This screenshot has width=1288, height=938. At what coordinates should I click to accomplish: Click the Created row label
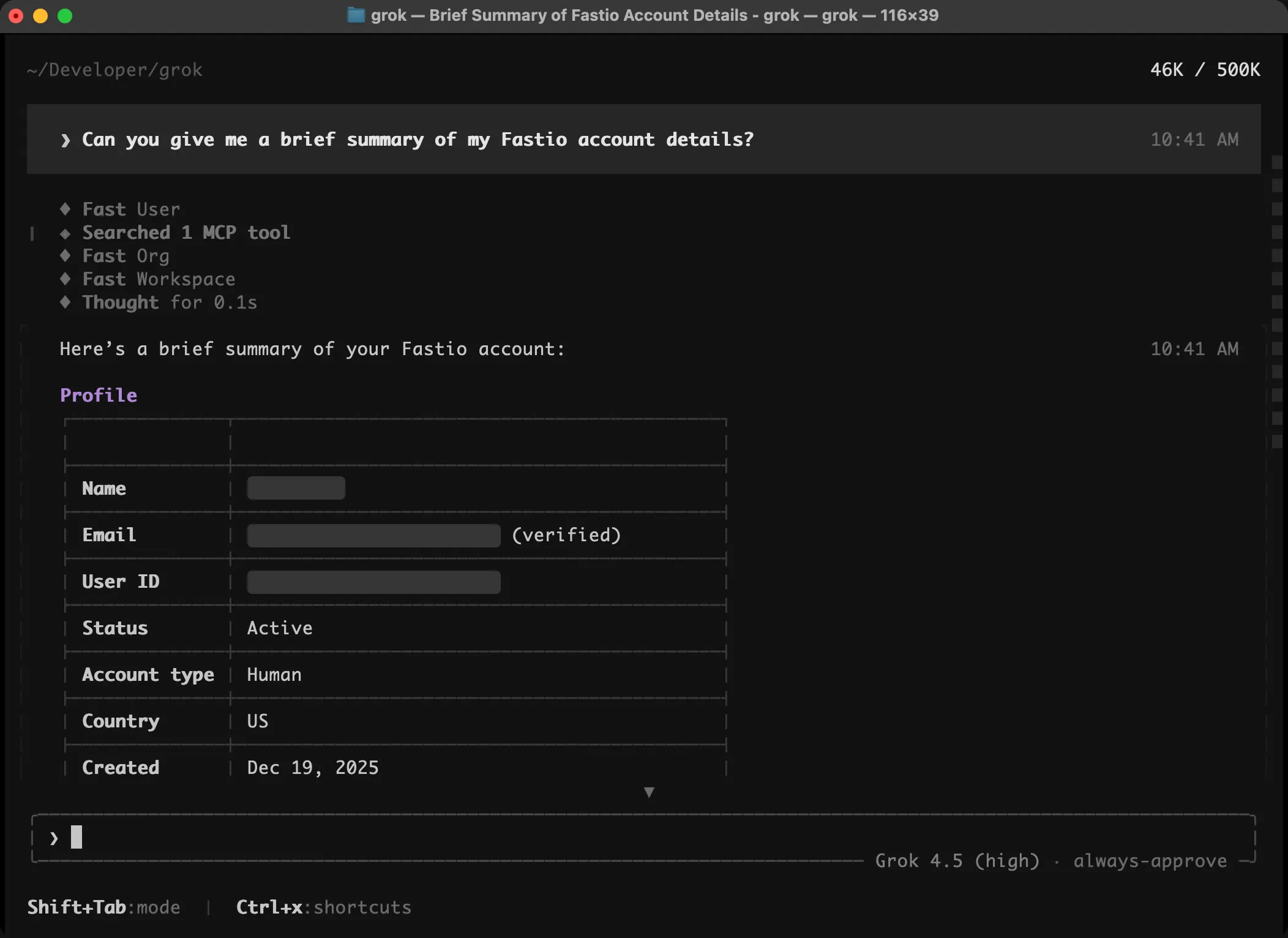(x=121, y=768)
